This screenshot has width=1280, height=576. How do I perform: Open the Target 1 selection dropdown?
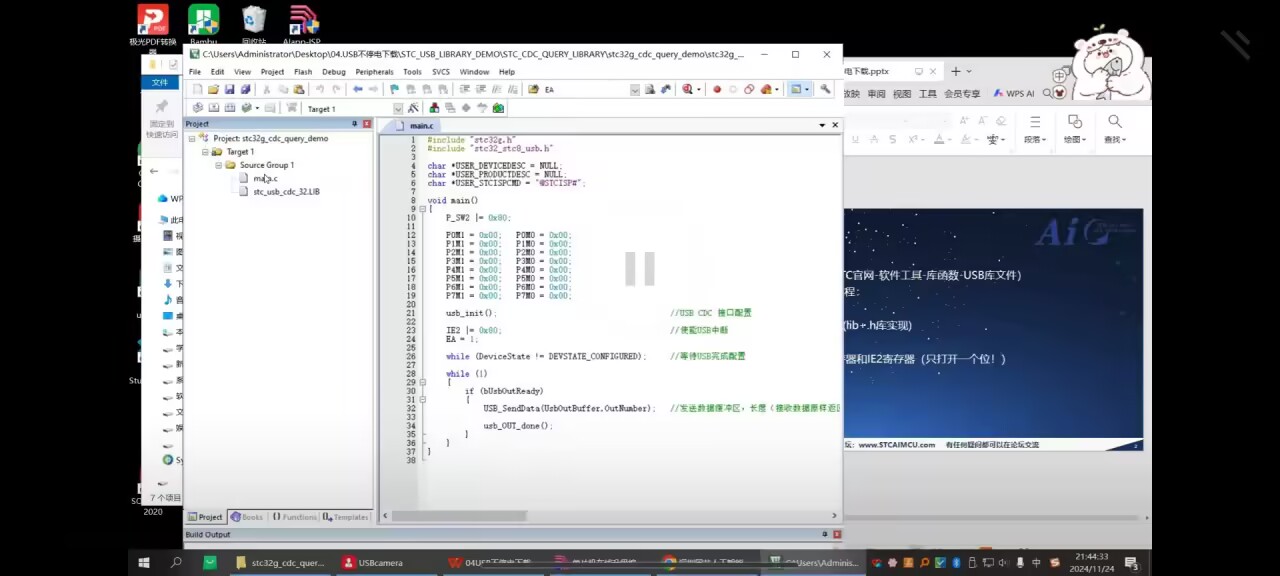pos(397,108)
